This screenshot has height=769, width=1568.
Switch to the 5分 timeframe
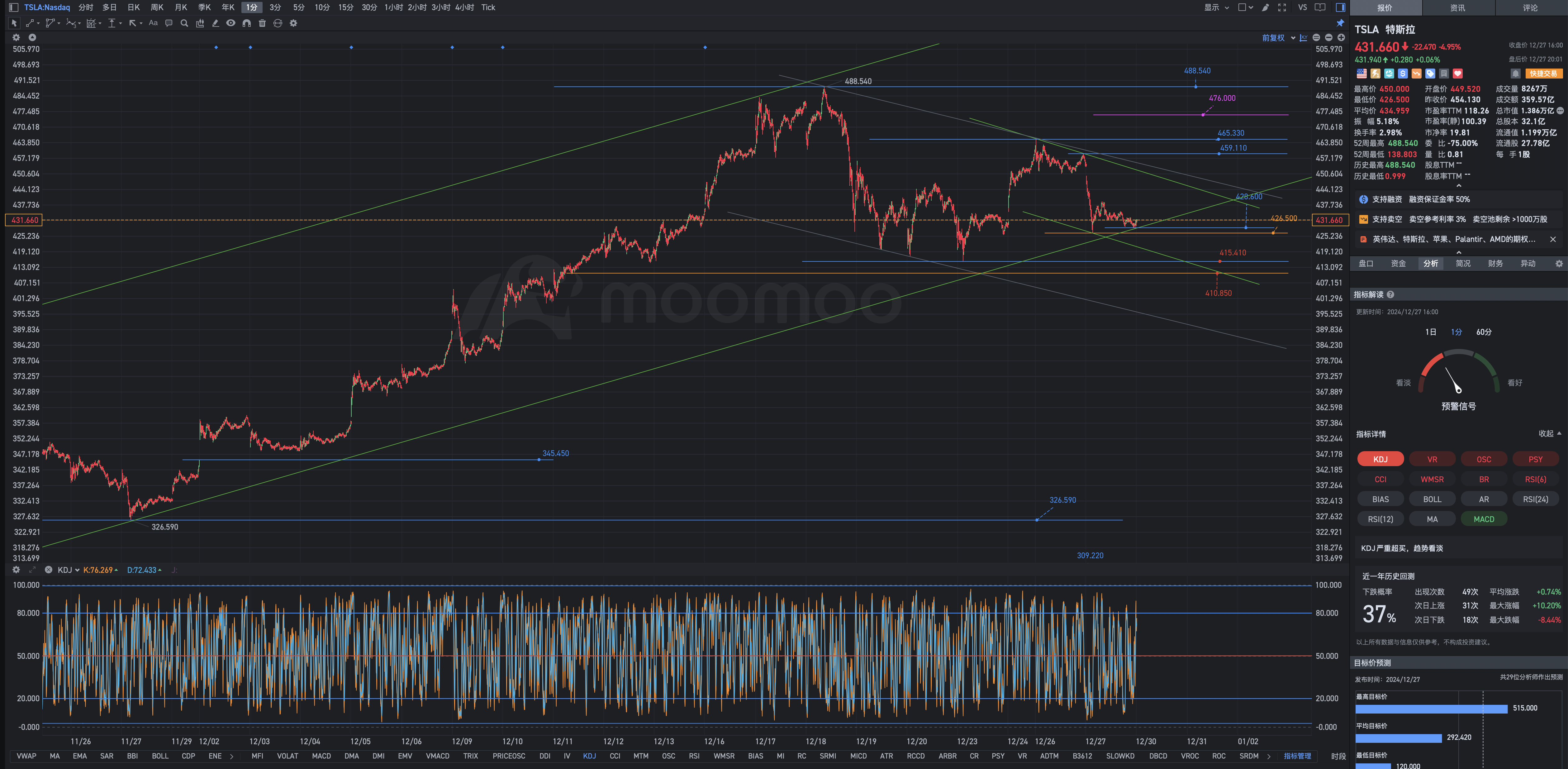click(298, 7)
